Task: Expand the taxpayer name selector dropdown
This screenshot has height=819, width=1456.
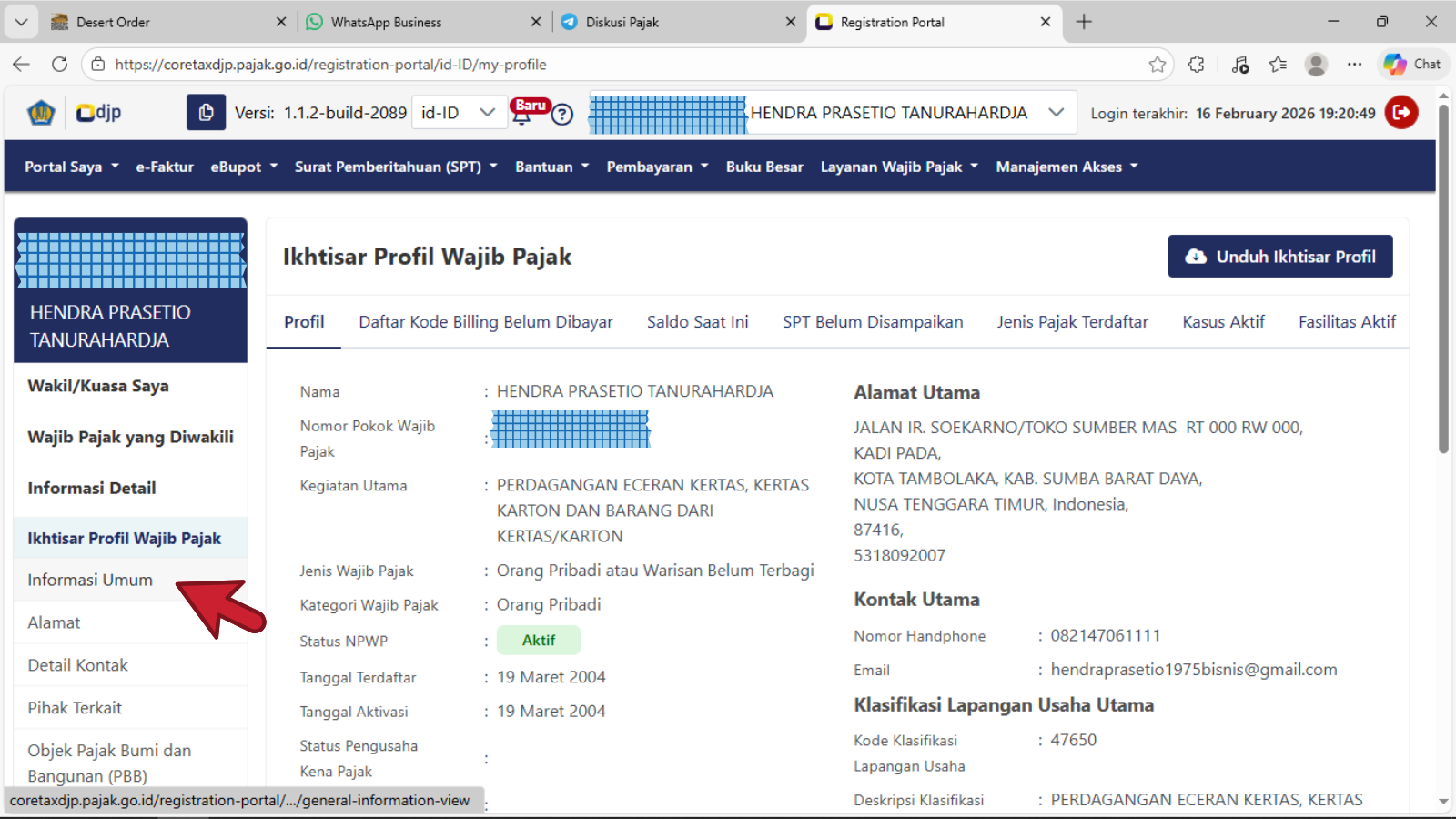Action: [x=1056, y=113]
